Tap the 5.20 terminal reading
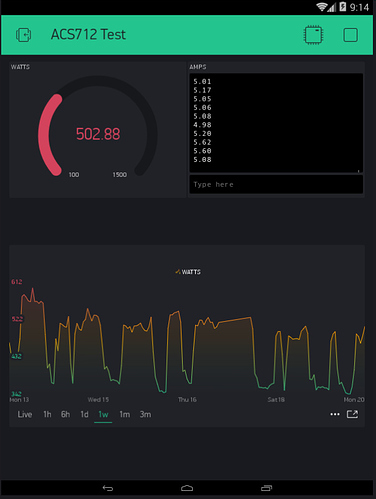The width and height of the screenshot is (376, 499). pos(202,134)
